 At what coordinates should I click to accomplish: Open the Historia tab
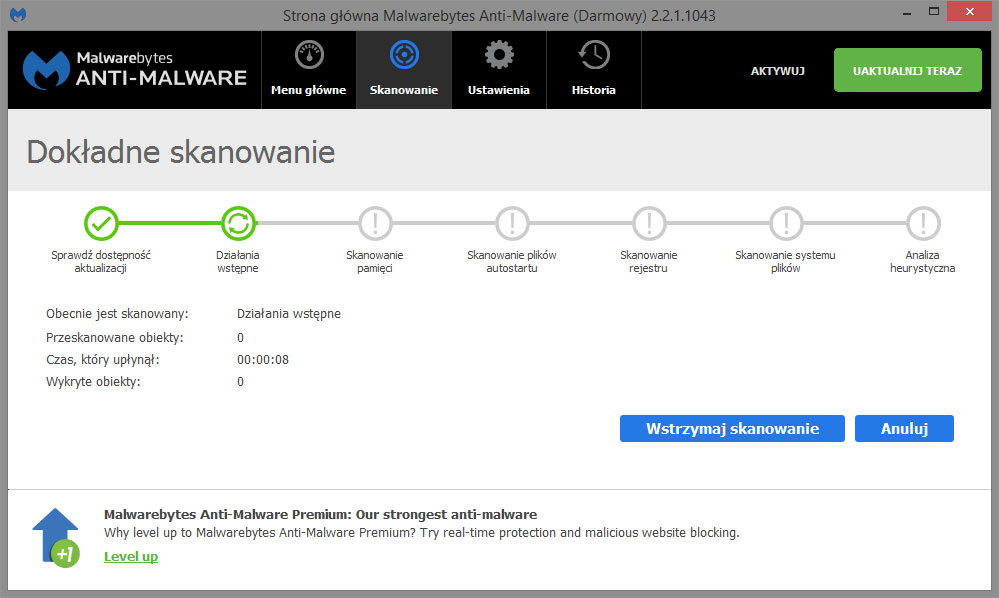[593, 69]
